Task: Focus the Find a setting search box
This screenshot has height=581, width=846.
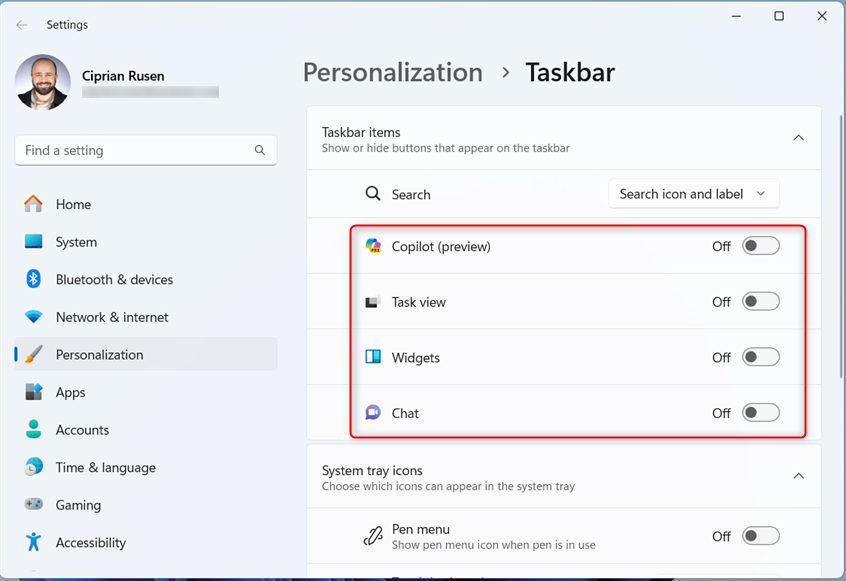Action: tap(146, 151)
